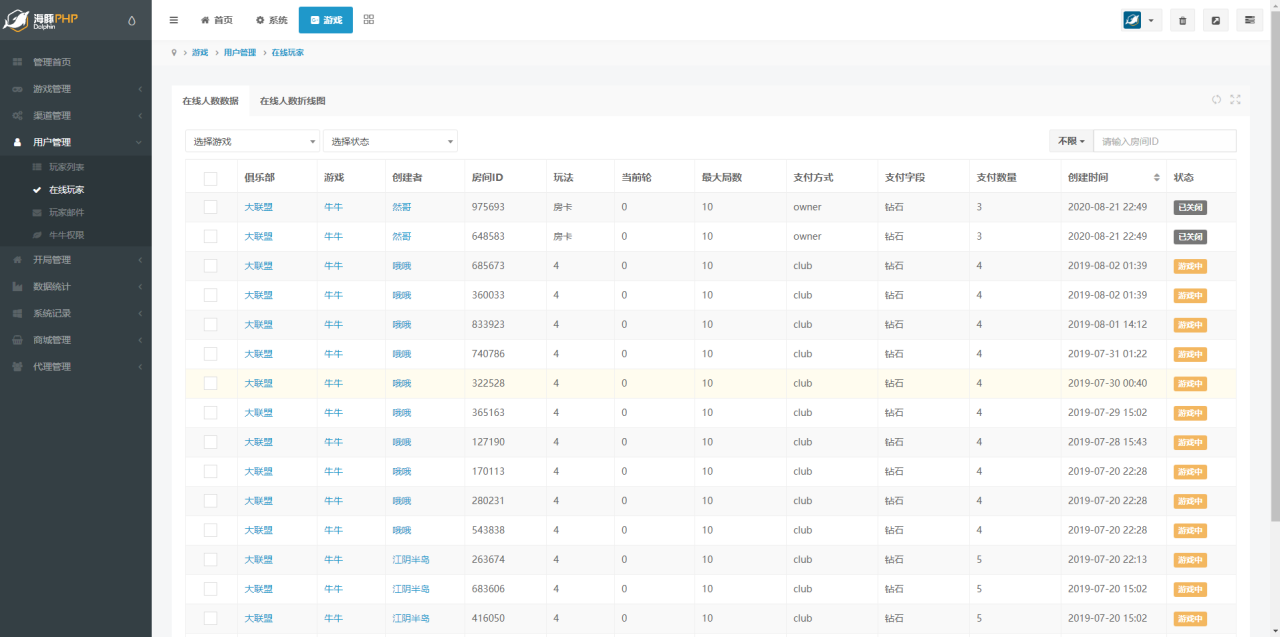Screen dimensions: 1280x637
Task: Toggle the sidebar with the hamburger icon
Action: tap(174, 20)
